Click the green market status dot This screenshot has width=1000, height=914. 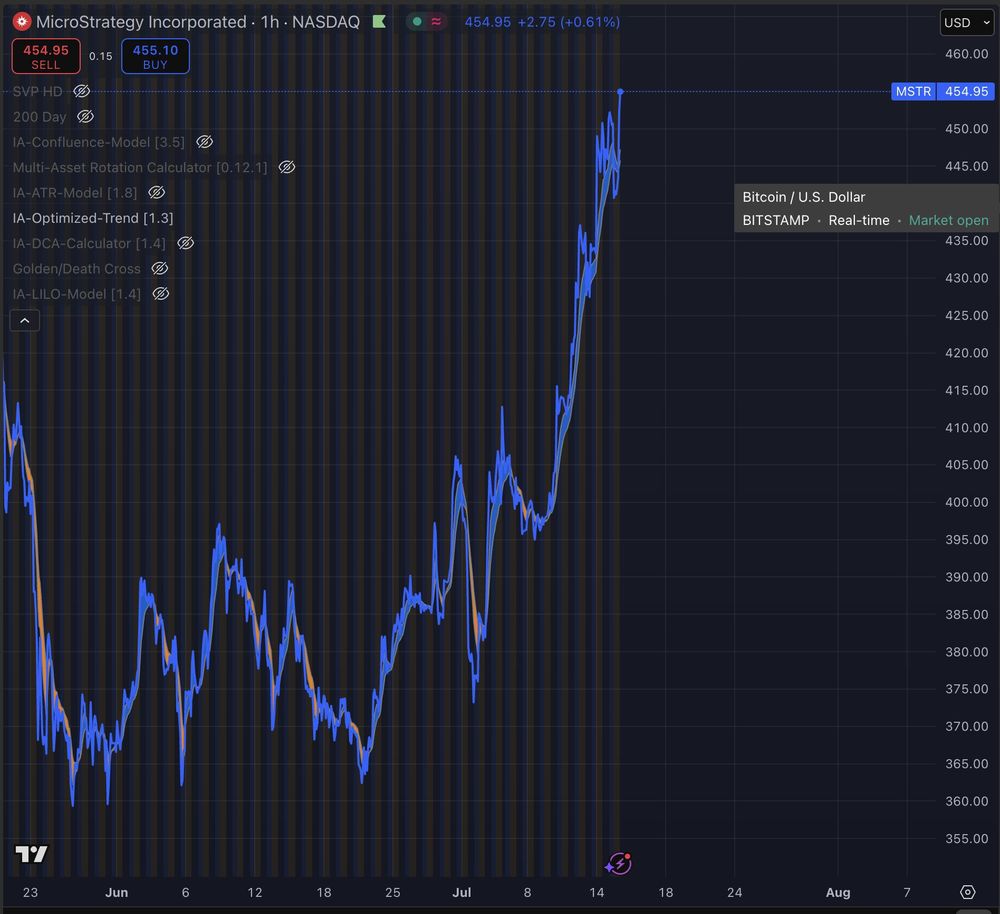point(417,22)
